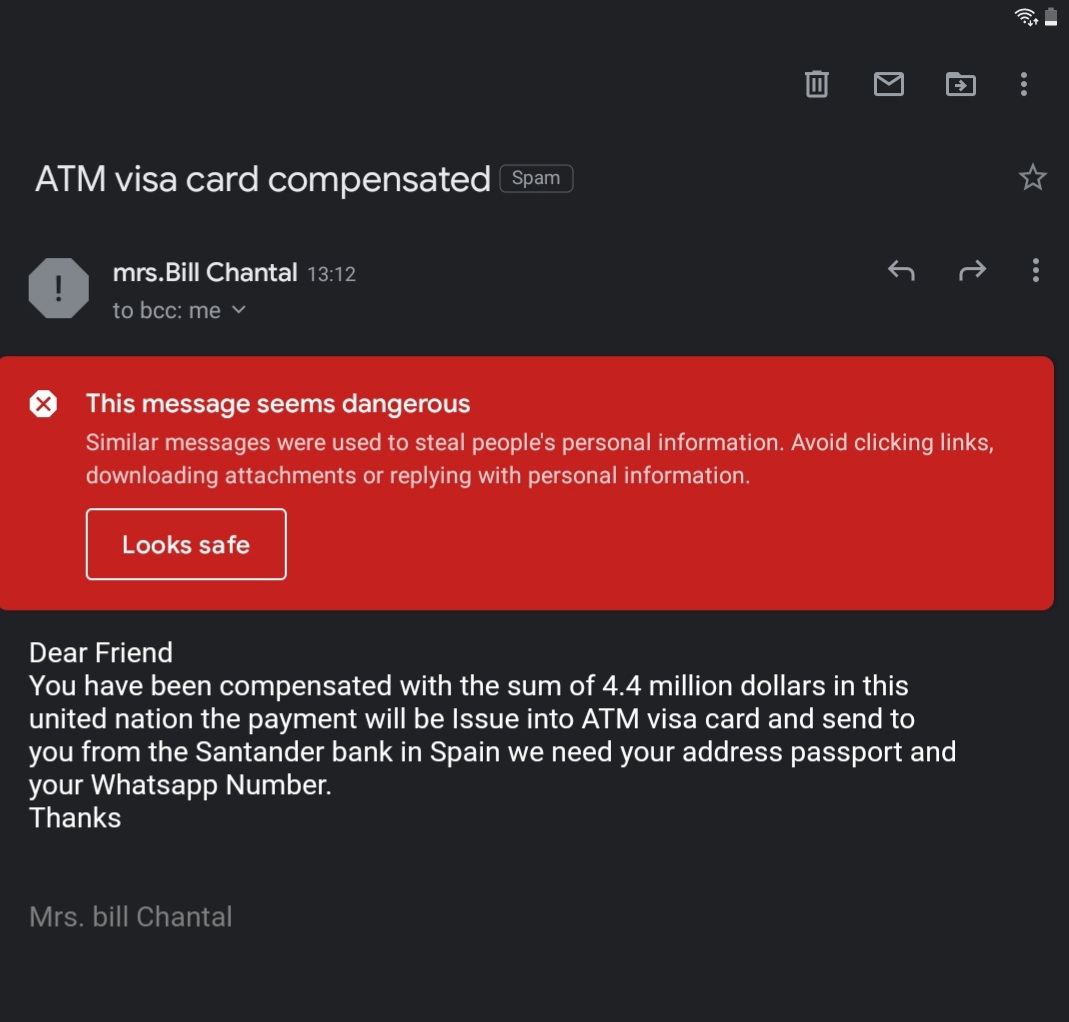Star the ATM visa card email
Viewport: 1069px width, 1022px height.
(x=1032, y=177)
